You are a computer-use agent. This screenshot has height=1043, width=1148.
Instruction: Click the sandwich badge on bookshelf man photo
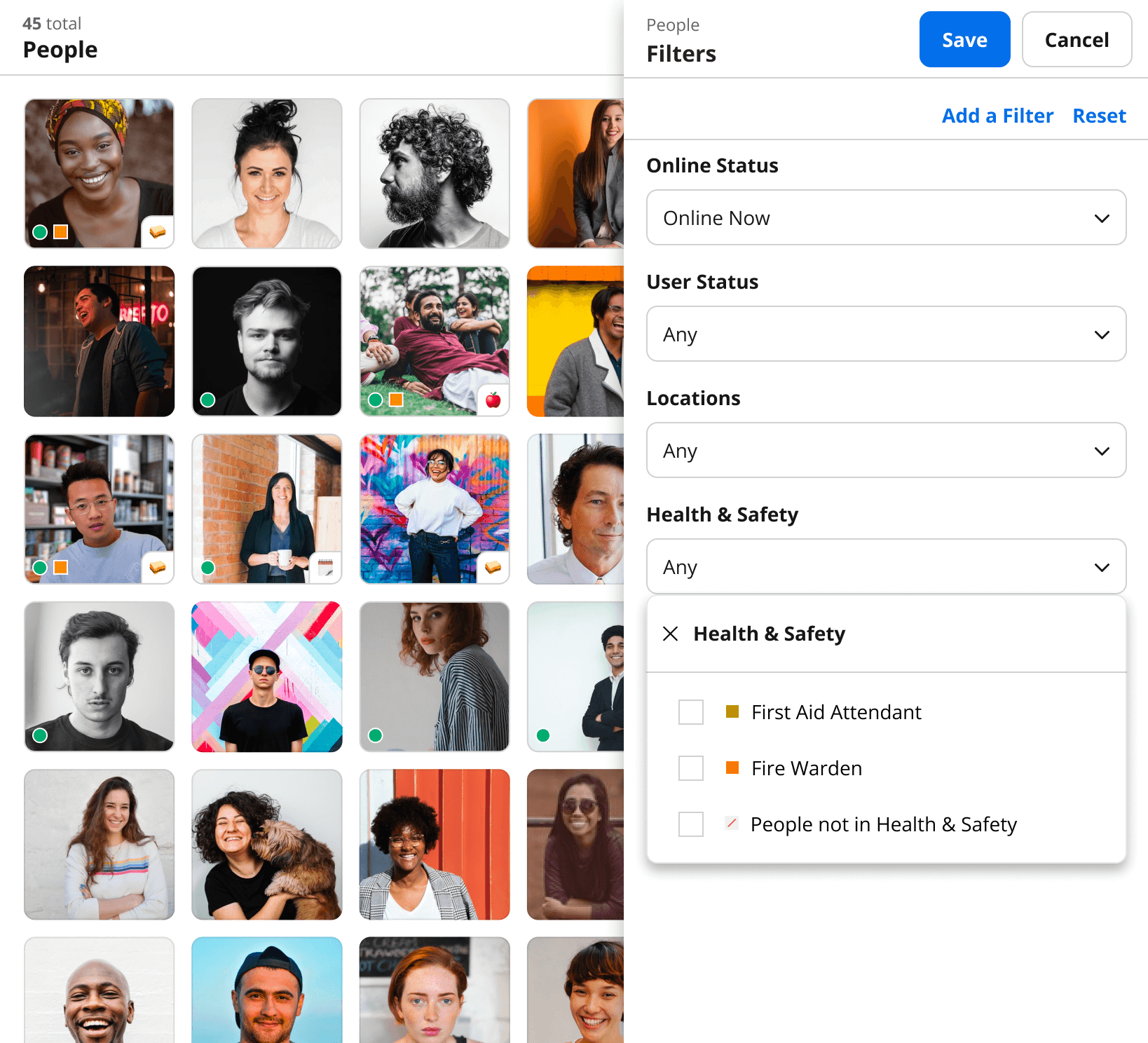(158, 567)
